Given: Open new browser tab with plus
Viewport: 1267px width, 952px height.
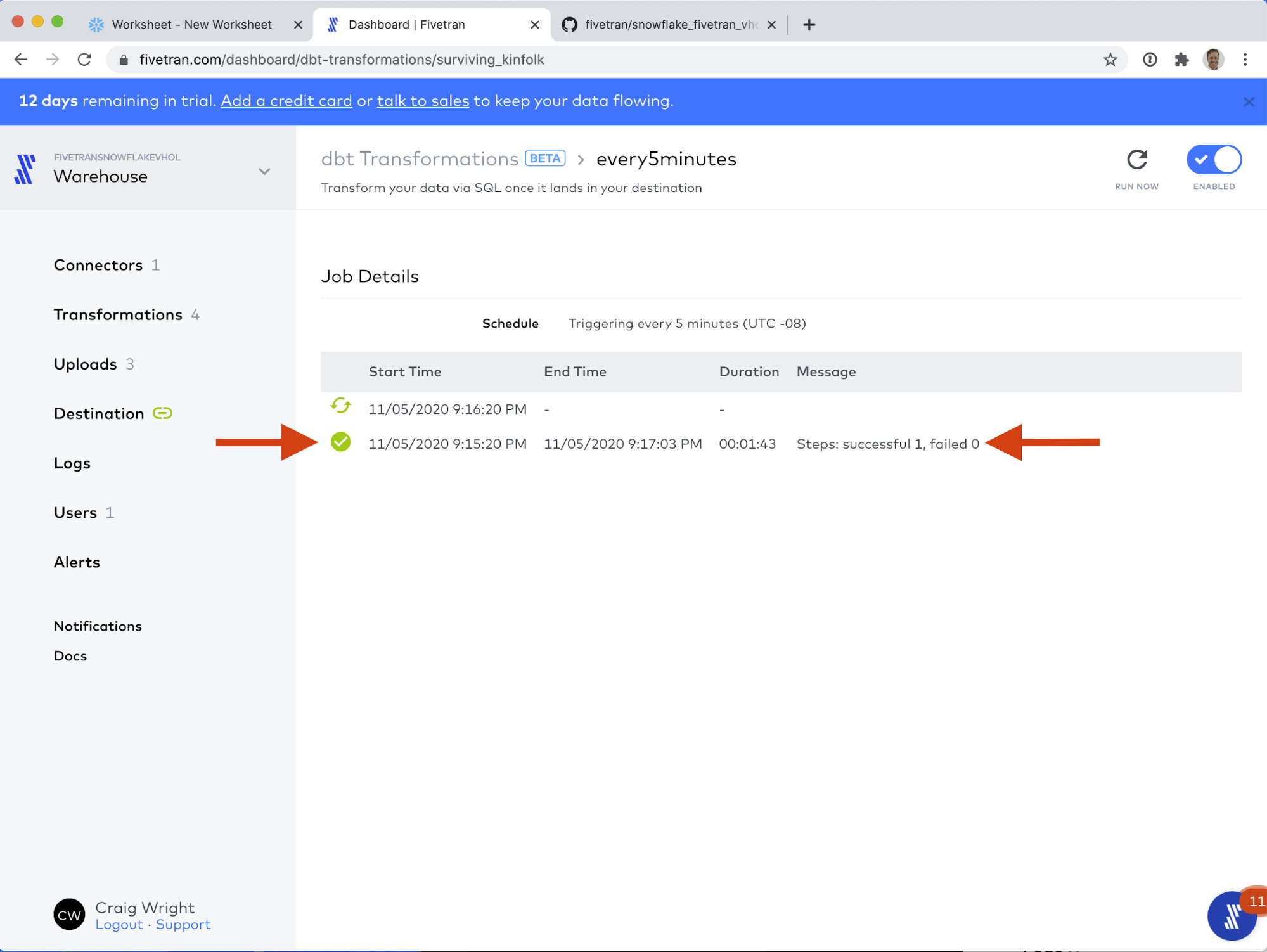Looking at the screenshot, I should 809,25.
